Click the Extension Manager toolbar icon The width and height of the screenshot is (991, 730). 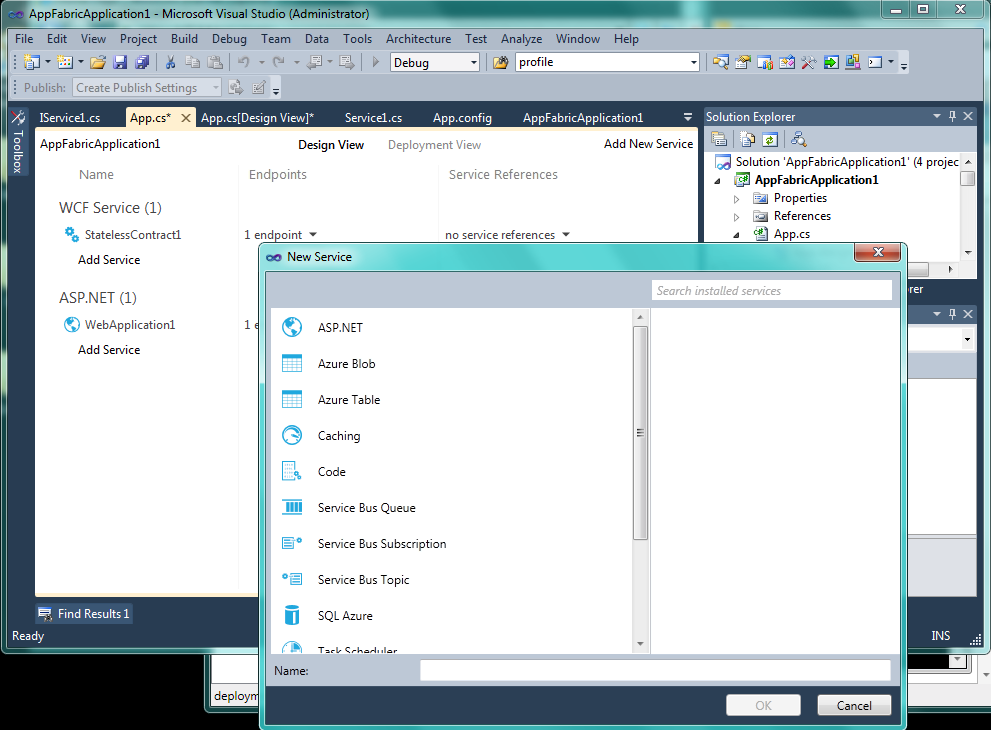tap(853, 62)
